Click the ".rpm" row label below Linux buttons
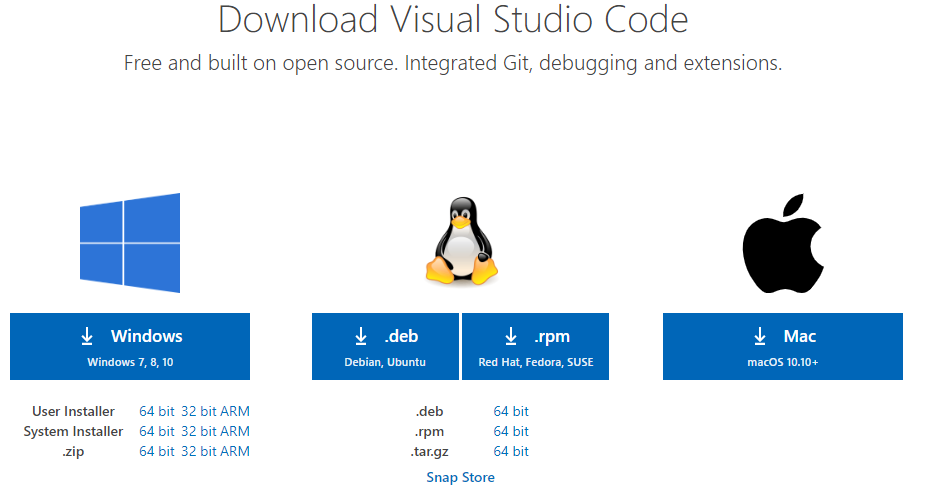The height and width of the screenshot is (492, 926). 429,432
